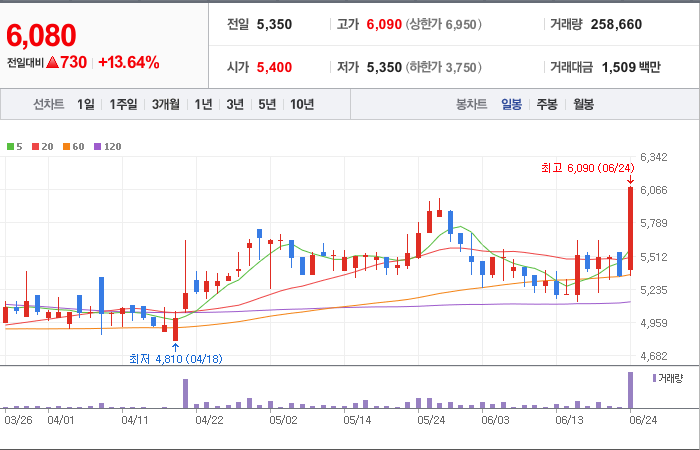Click the tall volume bar before 04/22
The height and width of the screenshot is (450, 700).
click(185, 393)
